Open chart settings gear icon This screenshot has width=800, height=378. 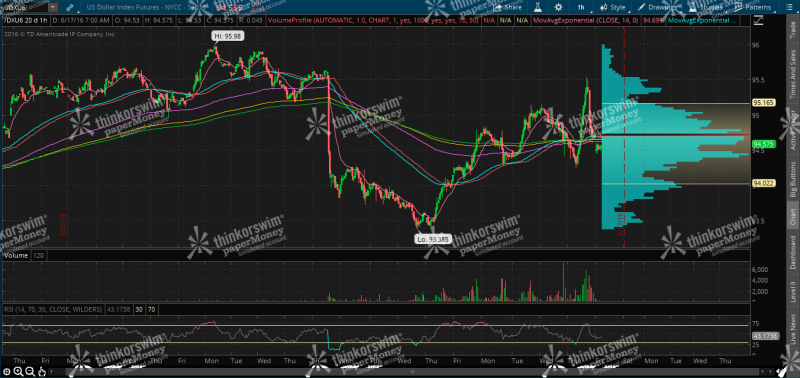point(559,7)
